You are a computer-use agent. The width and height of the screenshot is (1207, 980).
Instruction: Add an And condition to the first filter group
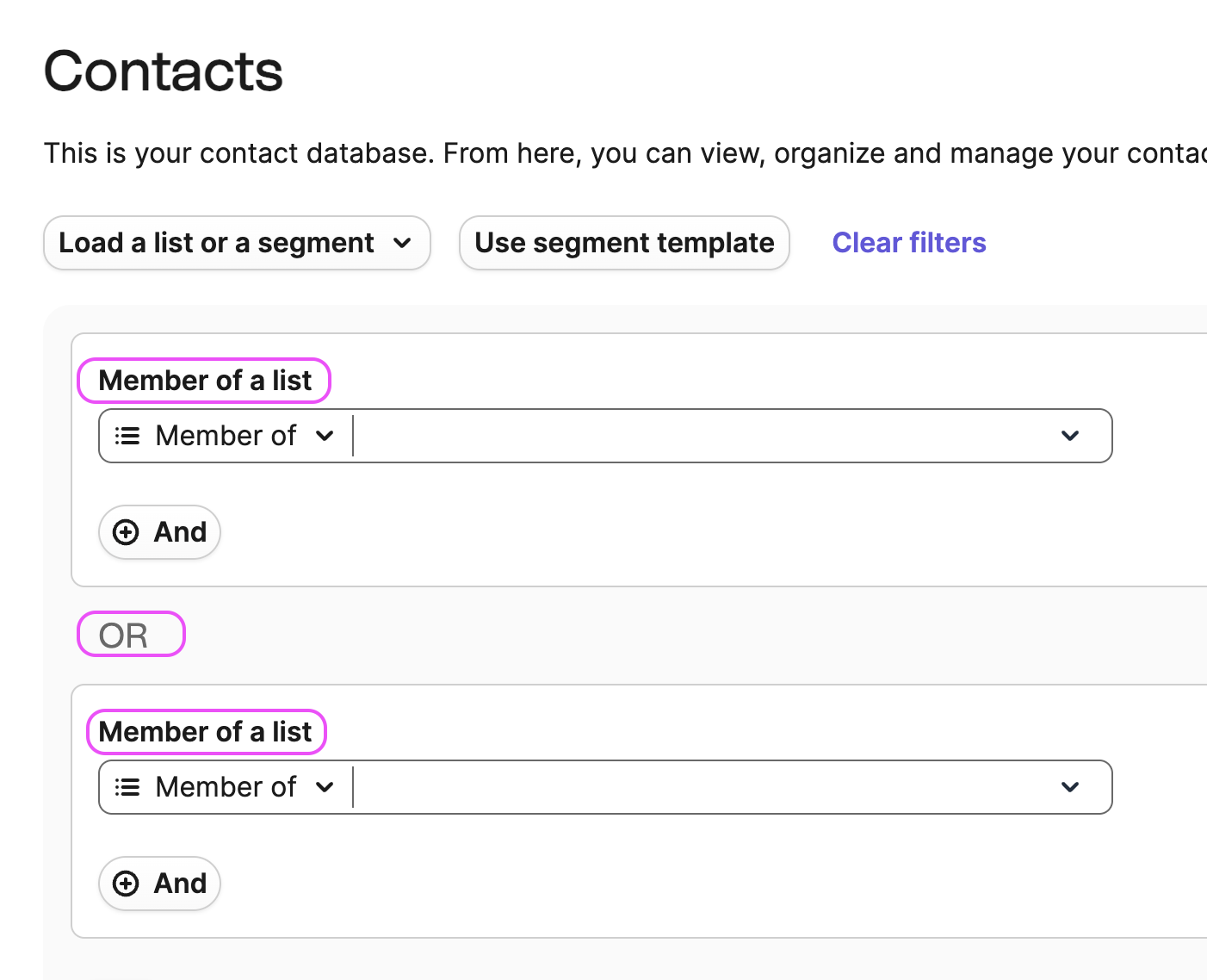pos(160,532)
